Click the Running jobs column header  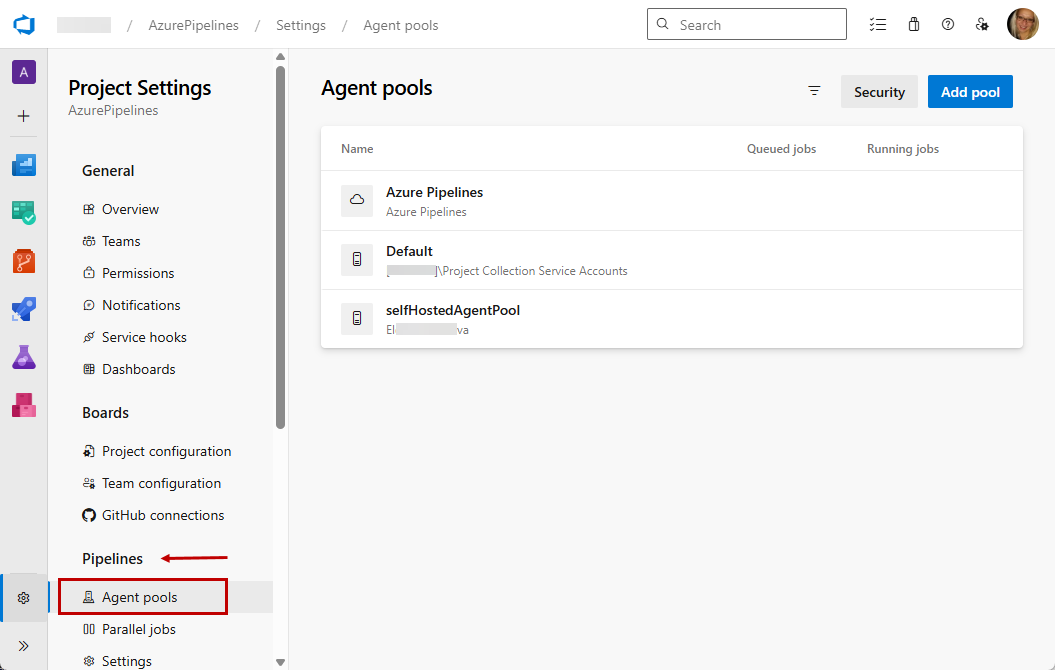tap(902, 149)
